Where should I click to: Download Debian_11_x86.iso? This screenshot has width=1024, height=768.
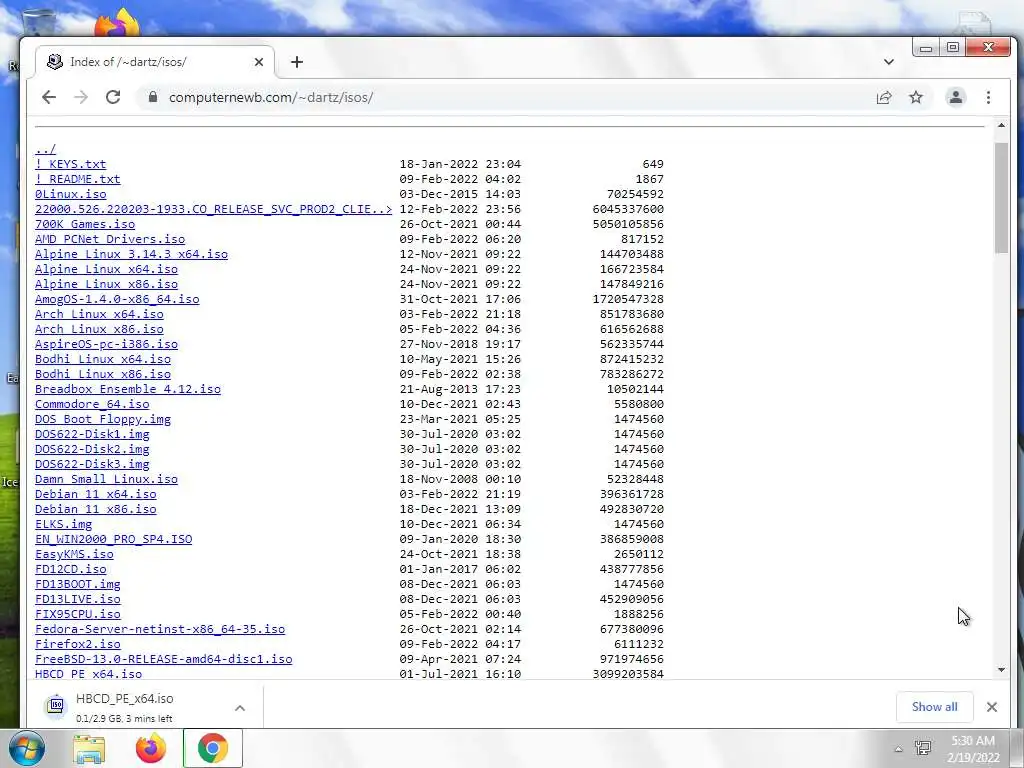tap(95, 509)
